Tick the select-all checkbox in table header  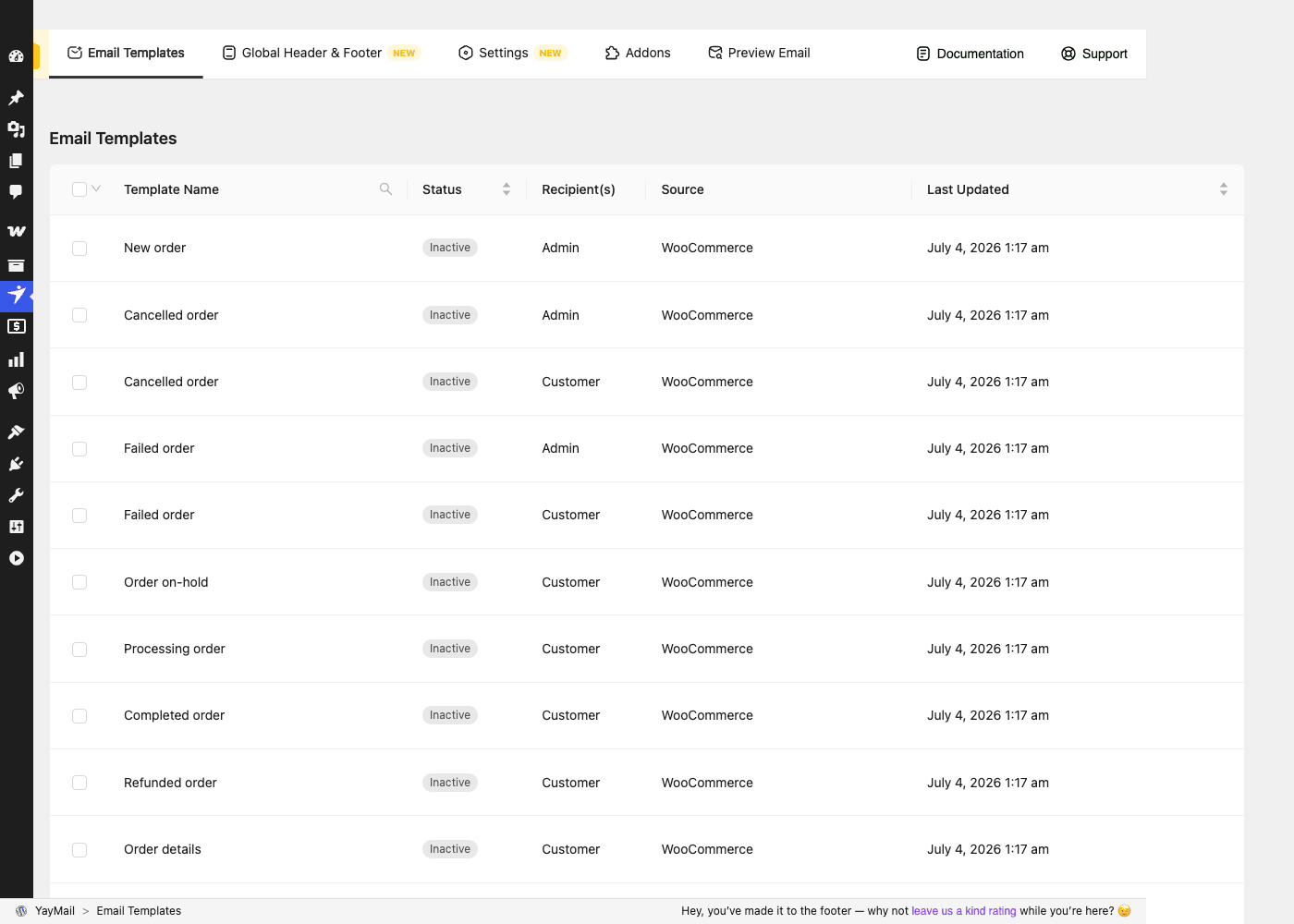(79, 189)
